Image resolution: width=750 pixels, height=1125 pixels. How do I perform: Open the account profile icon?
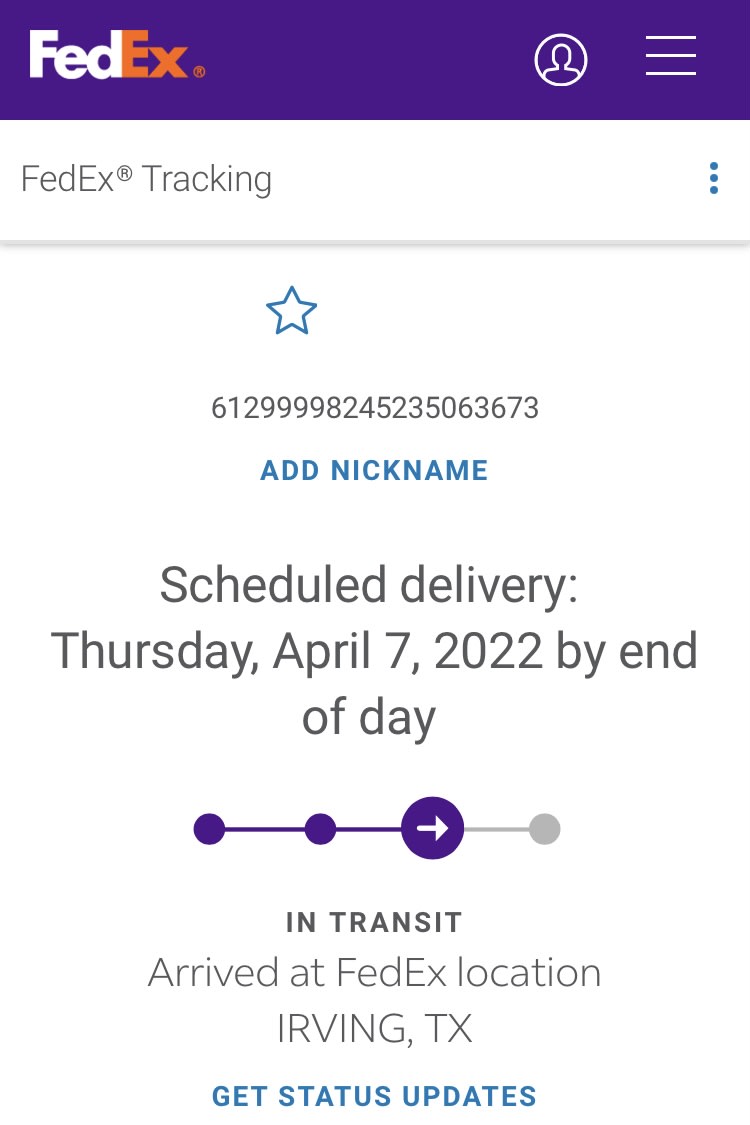(x=560, y=59)
